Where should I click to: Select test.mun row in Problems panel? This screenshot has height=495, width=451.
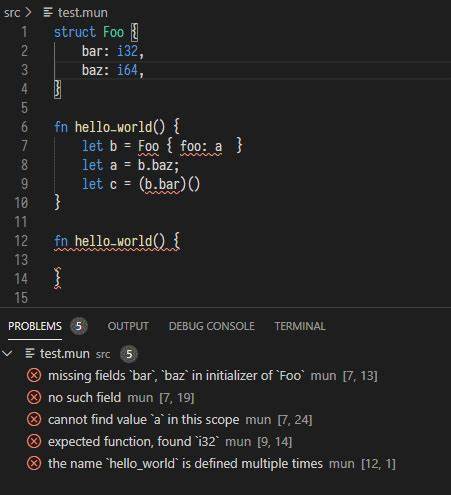225,353
